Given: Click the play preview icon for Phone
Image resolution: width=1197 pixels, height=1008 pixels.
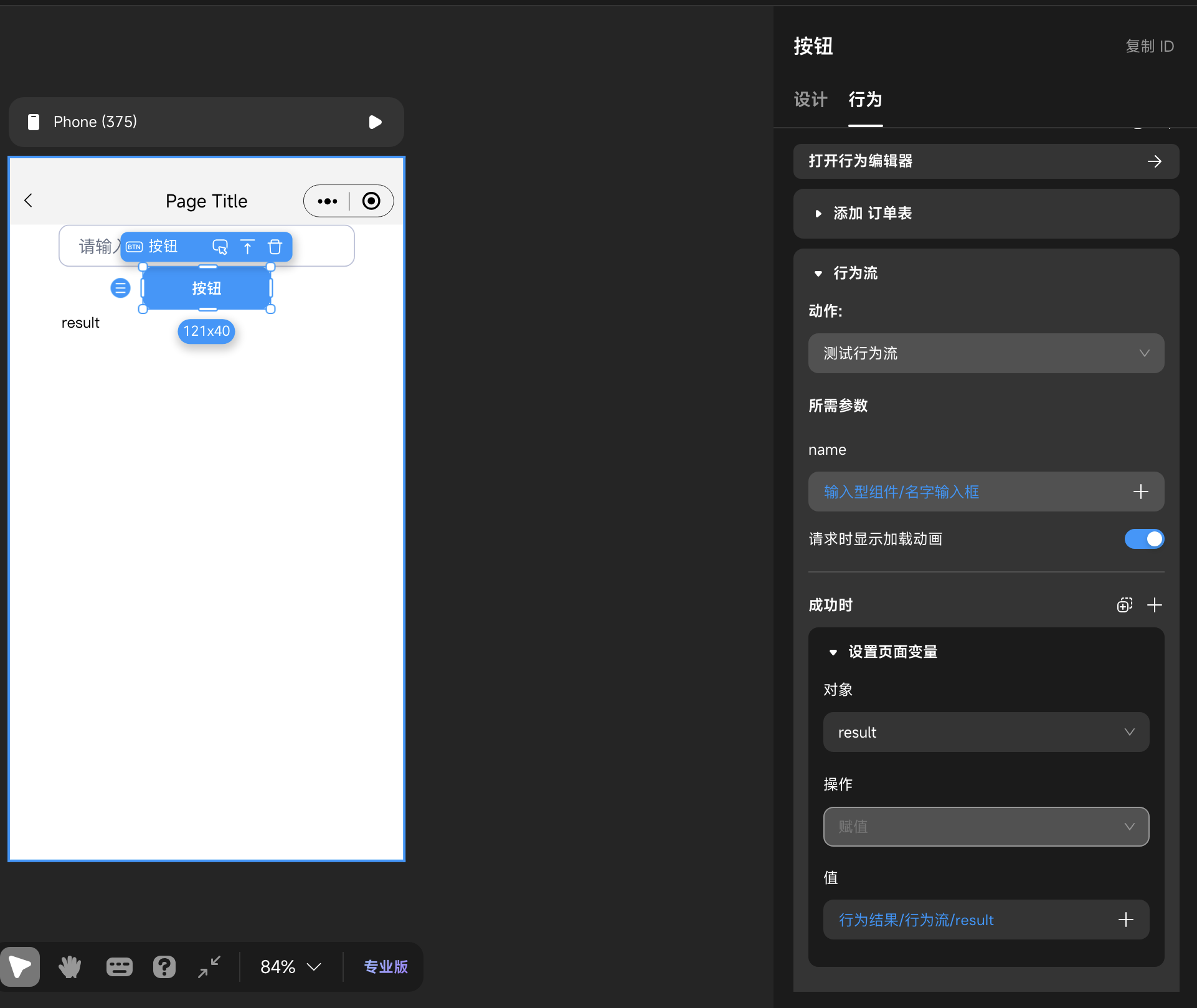Looking at the screenshot, I should 375,121.
